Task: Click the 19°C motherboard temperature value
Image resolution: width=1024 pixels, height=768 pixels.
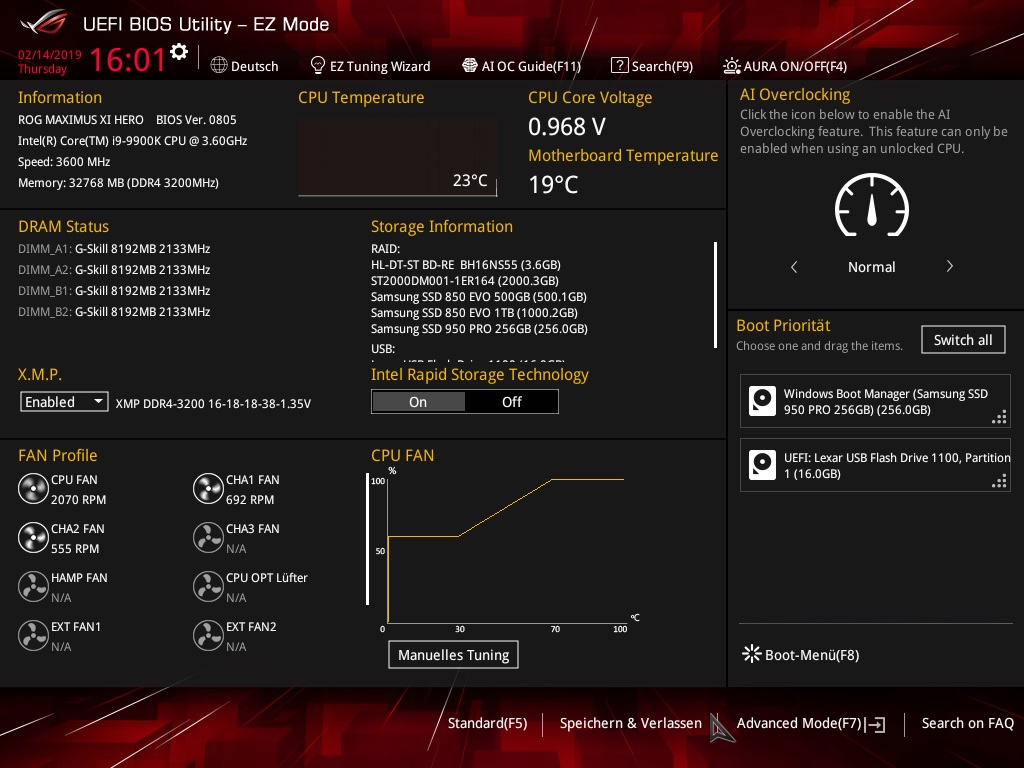Action: 553,185
